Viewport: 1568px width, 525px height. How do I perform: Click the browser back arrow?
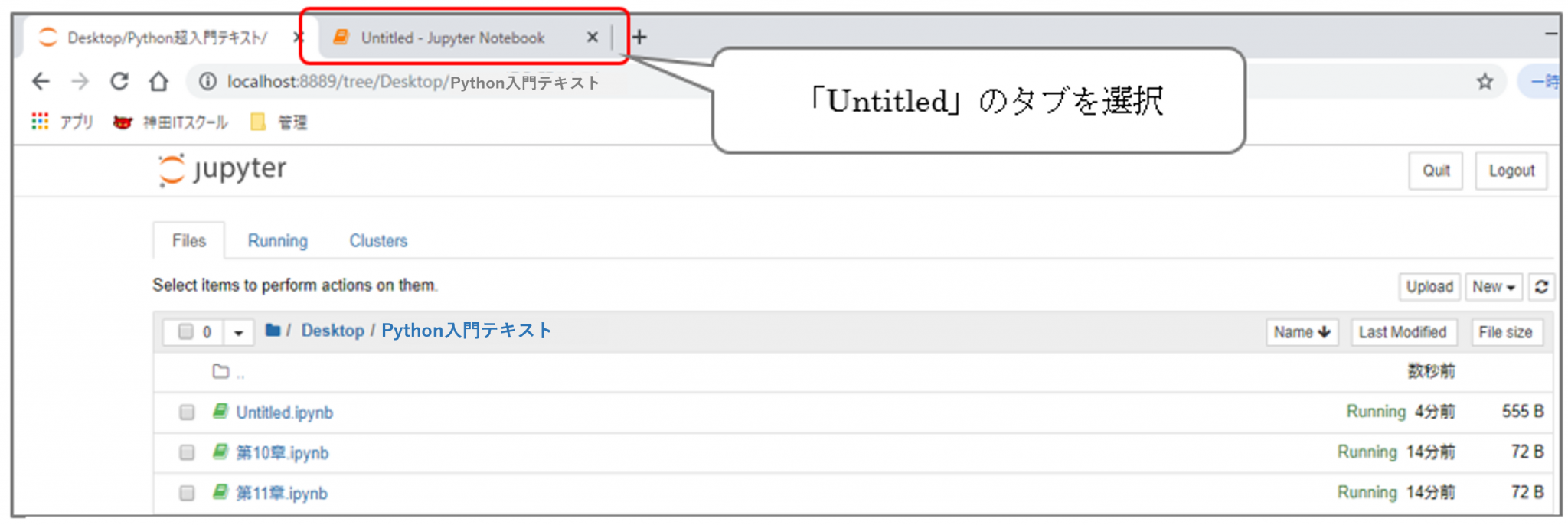tap(41, 81)
